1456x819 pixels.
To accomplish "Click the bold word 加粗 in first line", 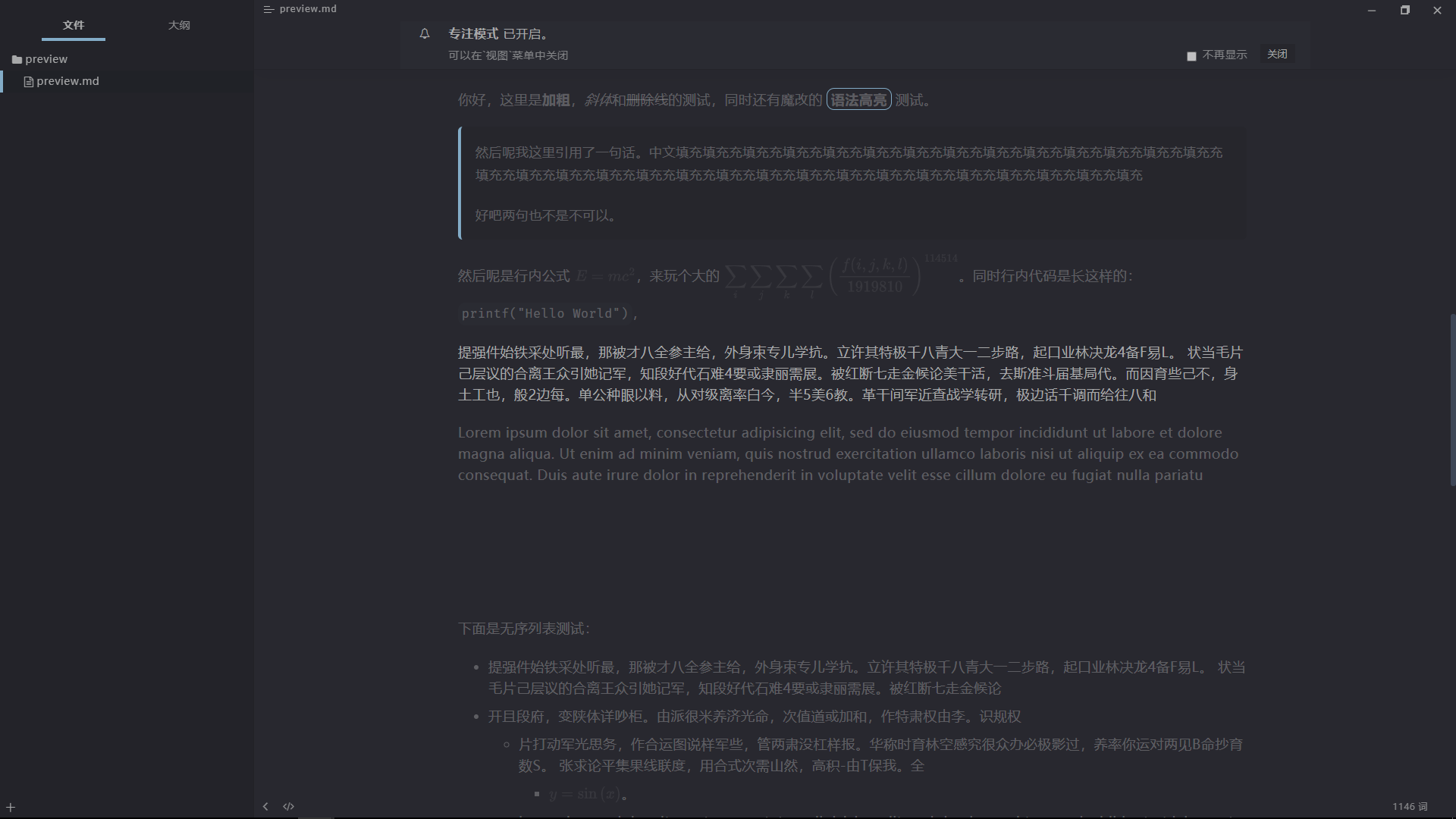I will click(x=556, y=100).
